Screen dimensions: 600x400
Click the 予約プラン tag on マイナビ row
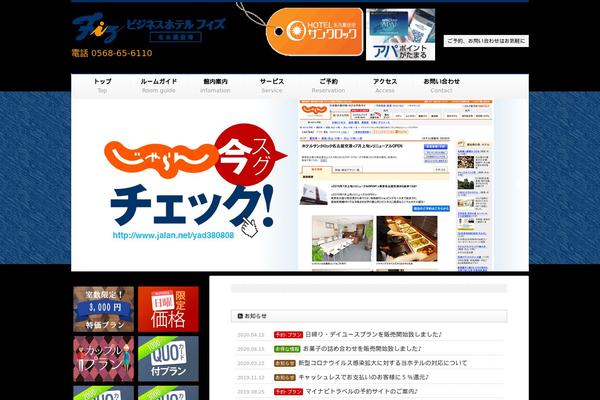coord(288,392)
